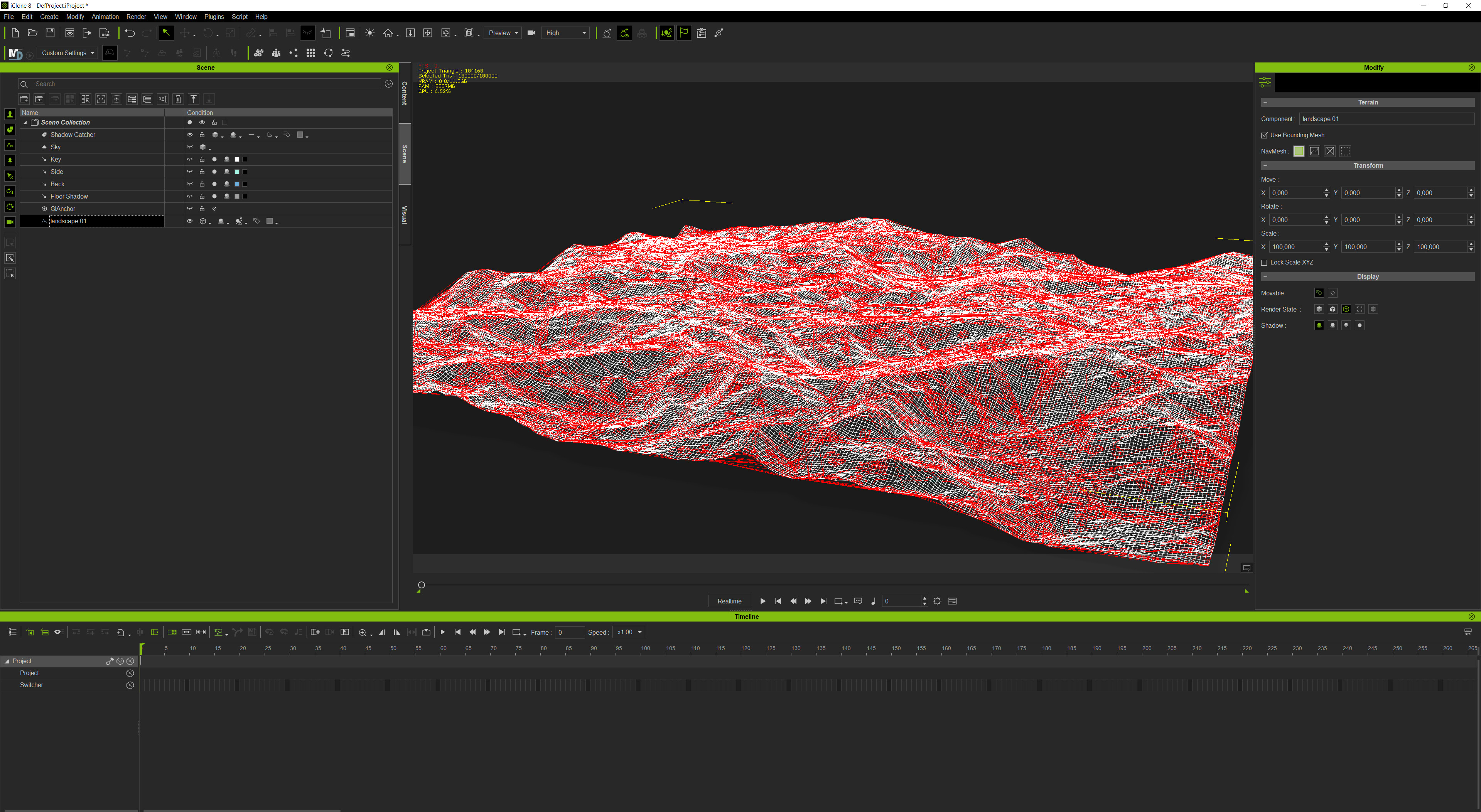
Task: Create a new project with the blank page icon
Action: [15, 33]
